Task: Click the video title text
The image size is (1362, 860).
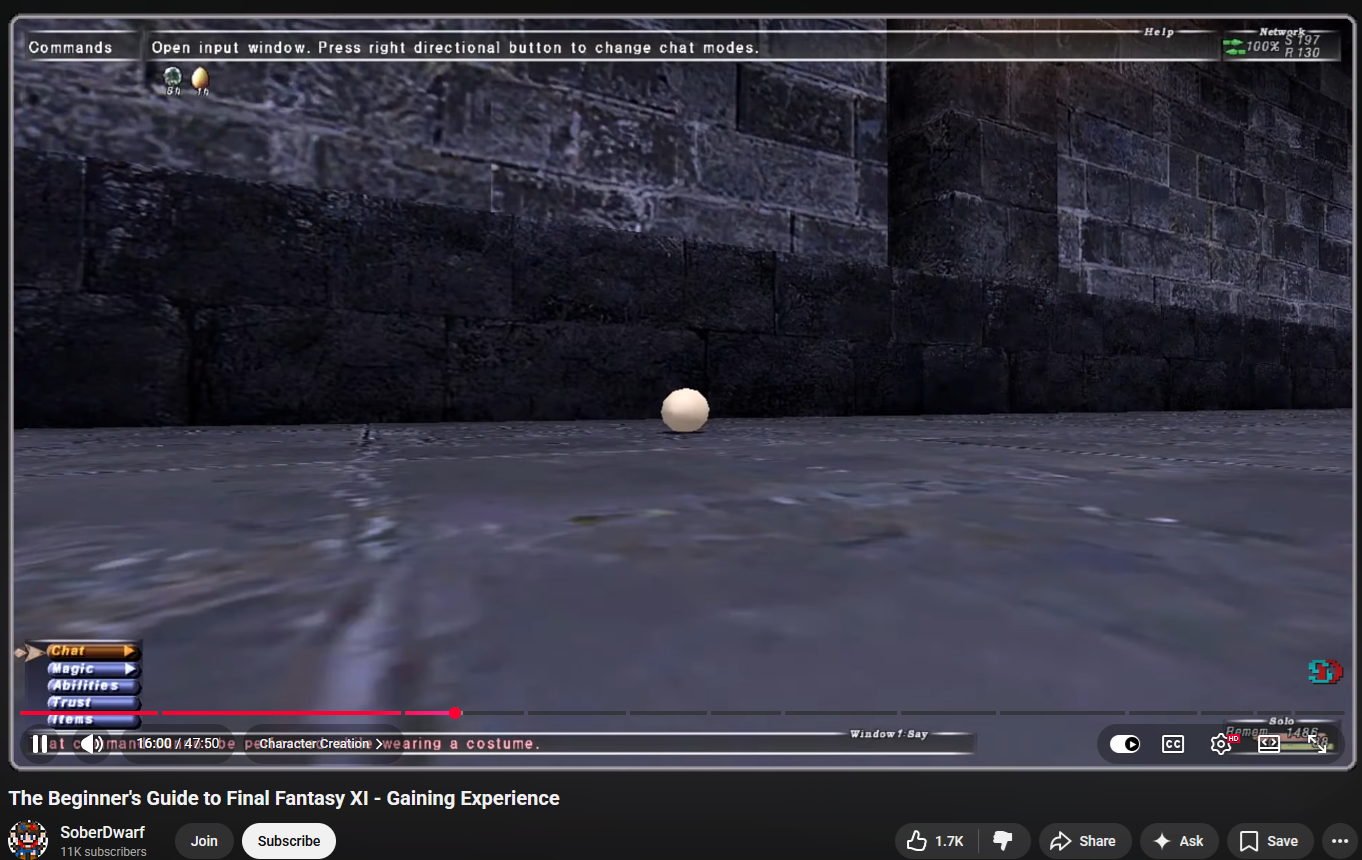Action: 284,798
